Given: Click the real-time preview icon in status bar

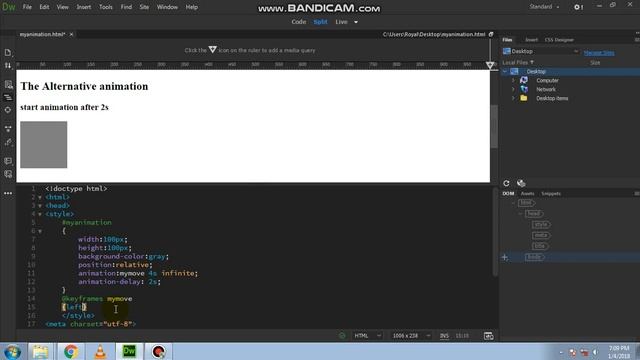Looking at the screenshot, I should tap(489, 336).
